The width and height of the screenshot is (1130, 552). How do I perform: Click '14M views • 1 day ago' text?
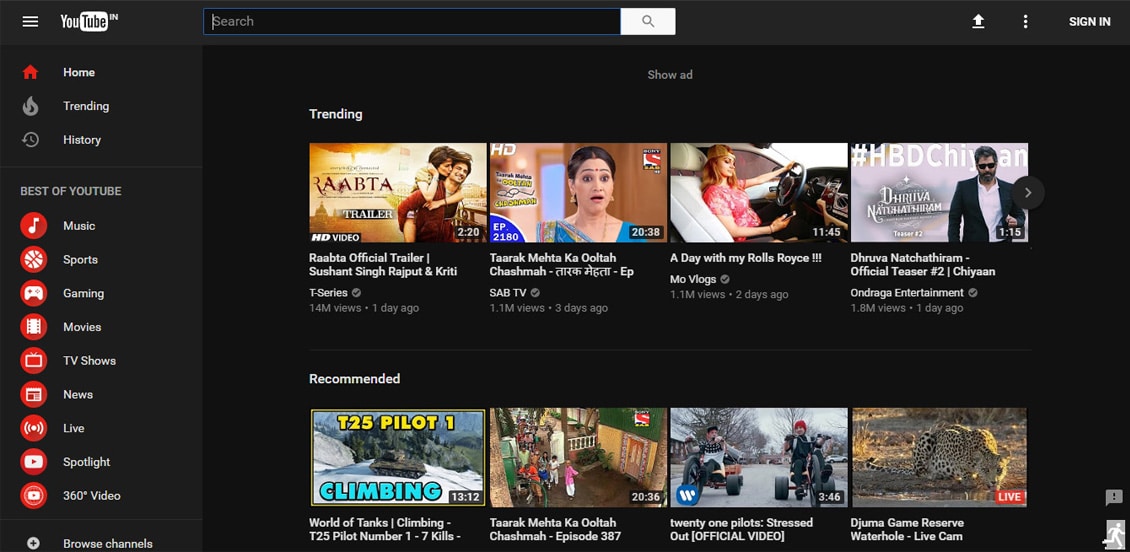pyautogui.click(x=364, y=308)
